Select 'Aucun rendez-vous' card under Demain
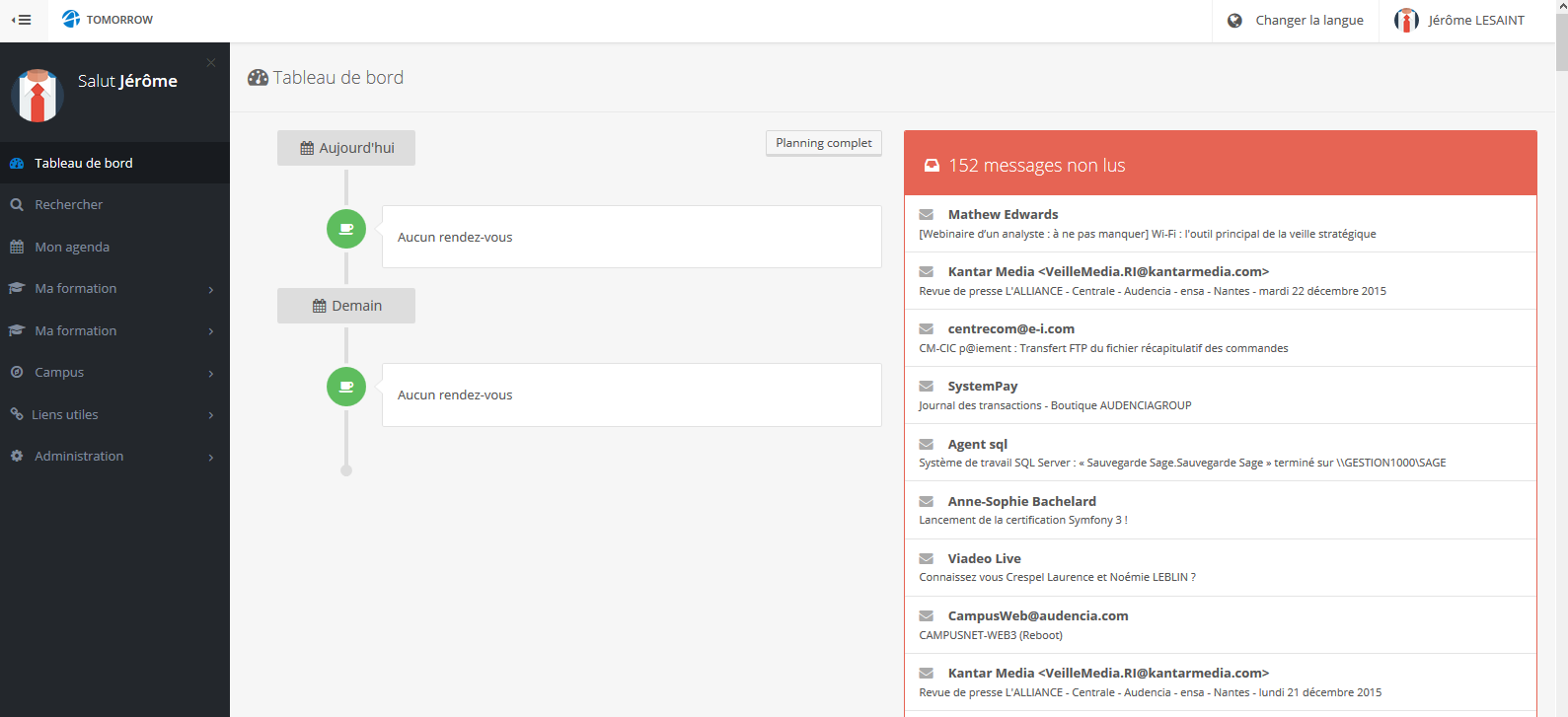 point(632,394)
